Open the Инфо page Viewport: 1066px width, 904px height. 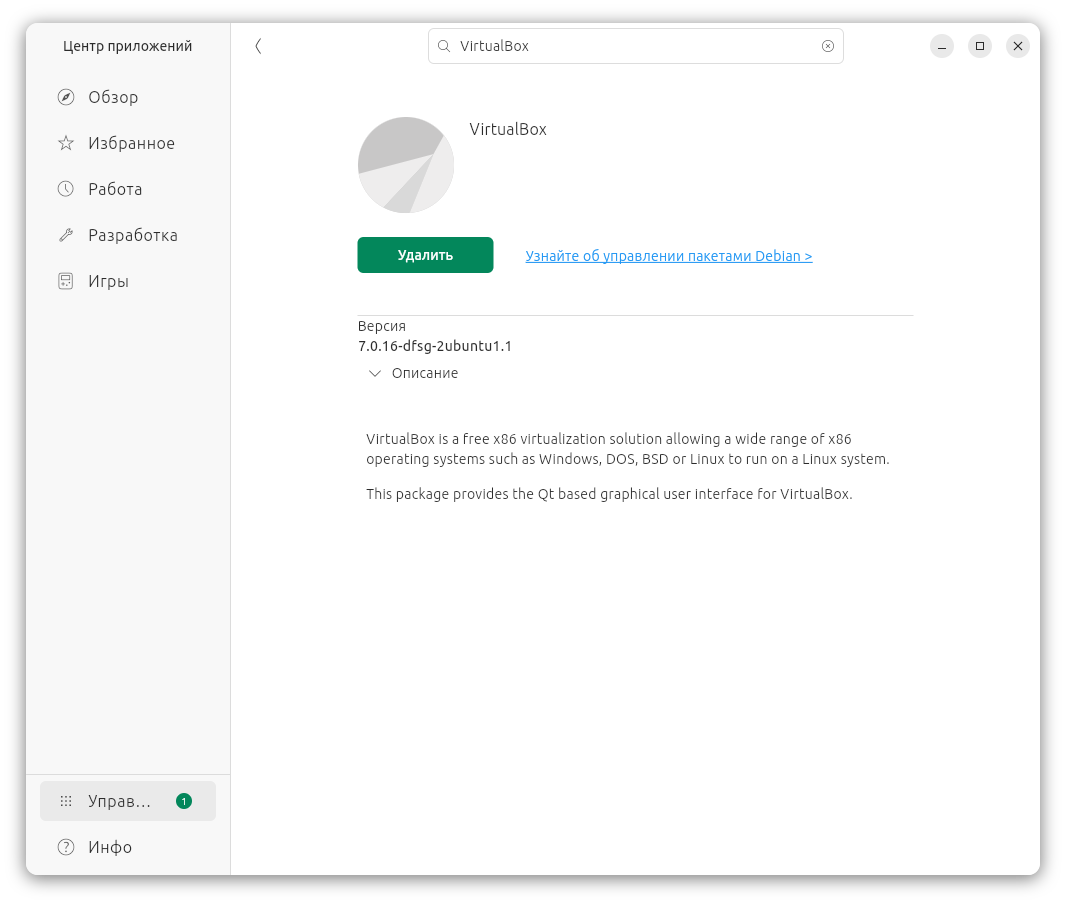point(128,848)
